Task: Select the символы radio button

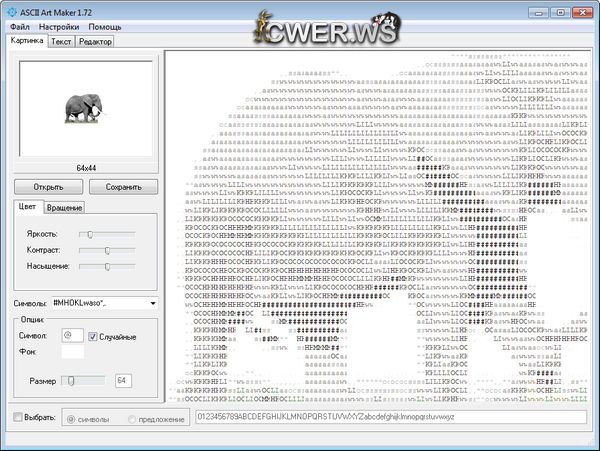Action: point(71,419)
